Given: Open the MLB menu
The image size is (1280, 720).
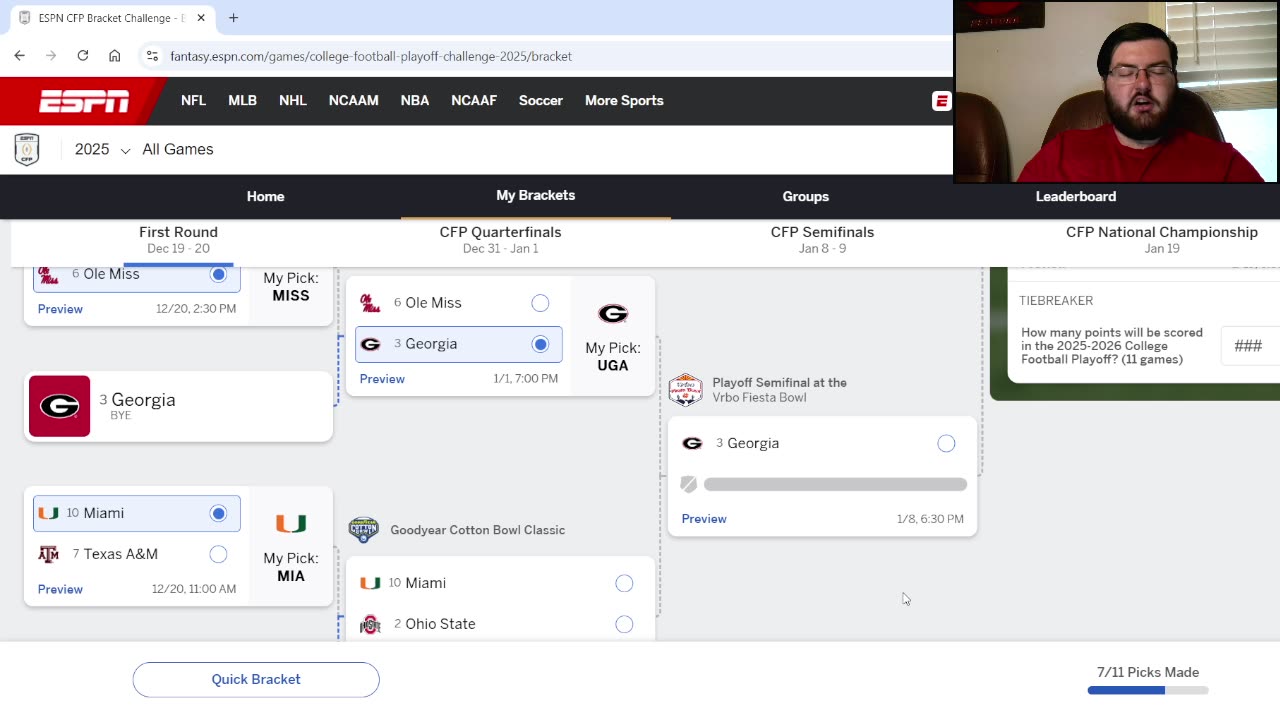Looking at the screenshot, I should point(242,101).
